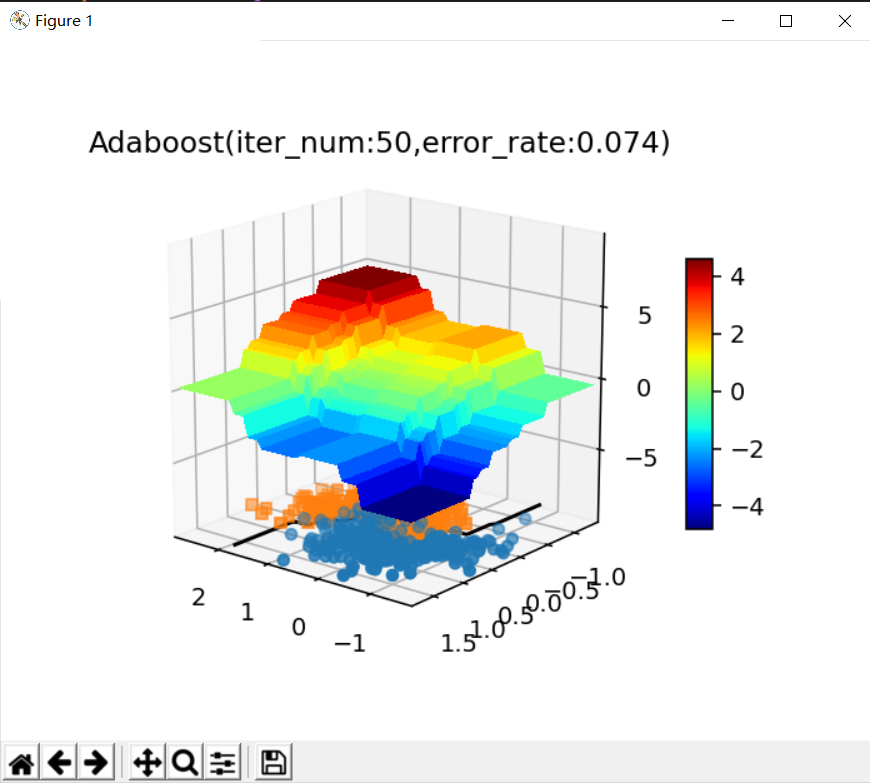This screenshot has width=870, height=783.
Task: Click the matplotlib logo in the title bar
Action: [x=17, y=19]
